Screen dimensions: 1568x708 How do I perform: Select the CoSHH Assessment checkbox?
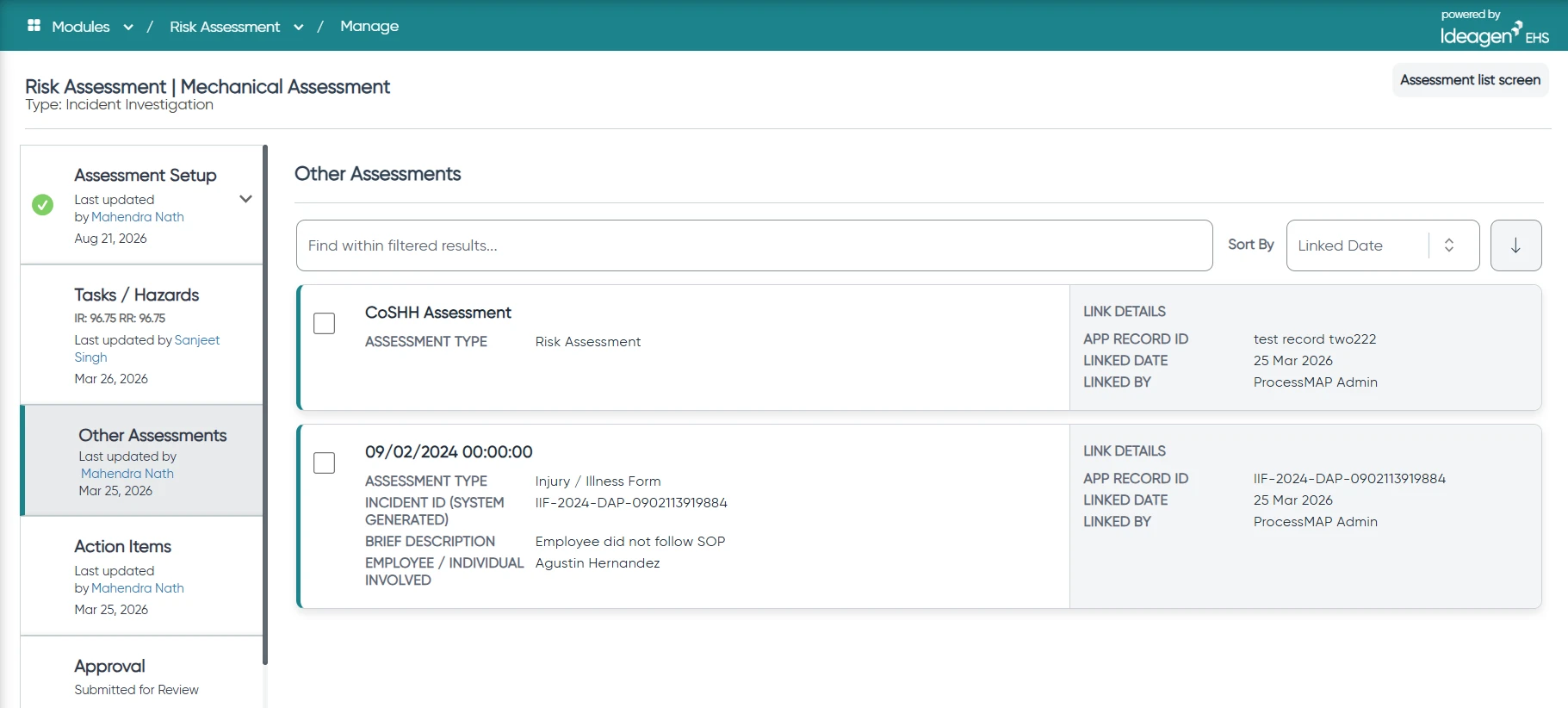(324, 323)
